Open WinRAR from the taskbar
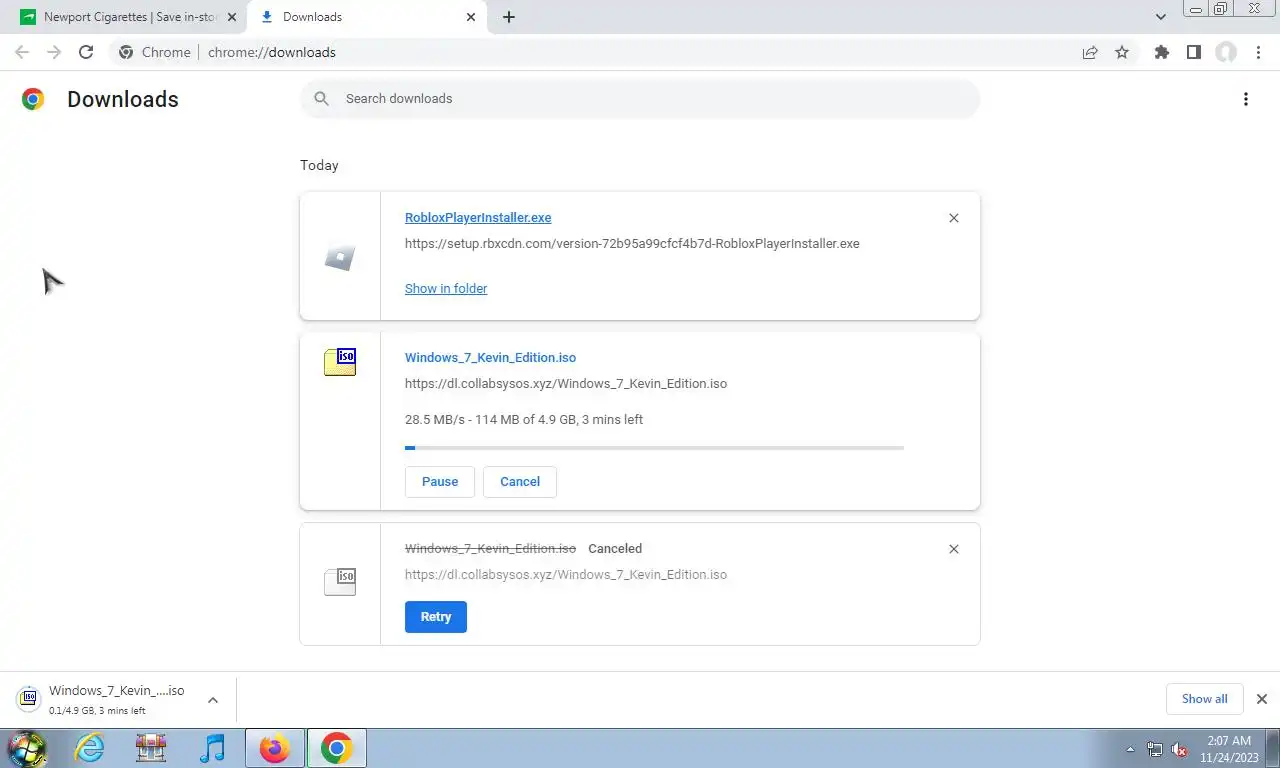The image size is (1280, 768). pos(151,748)
